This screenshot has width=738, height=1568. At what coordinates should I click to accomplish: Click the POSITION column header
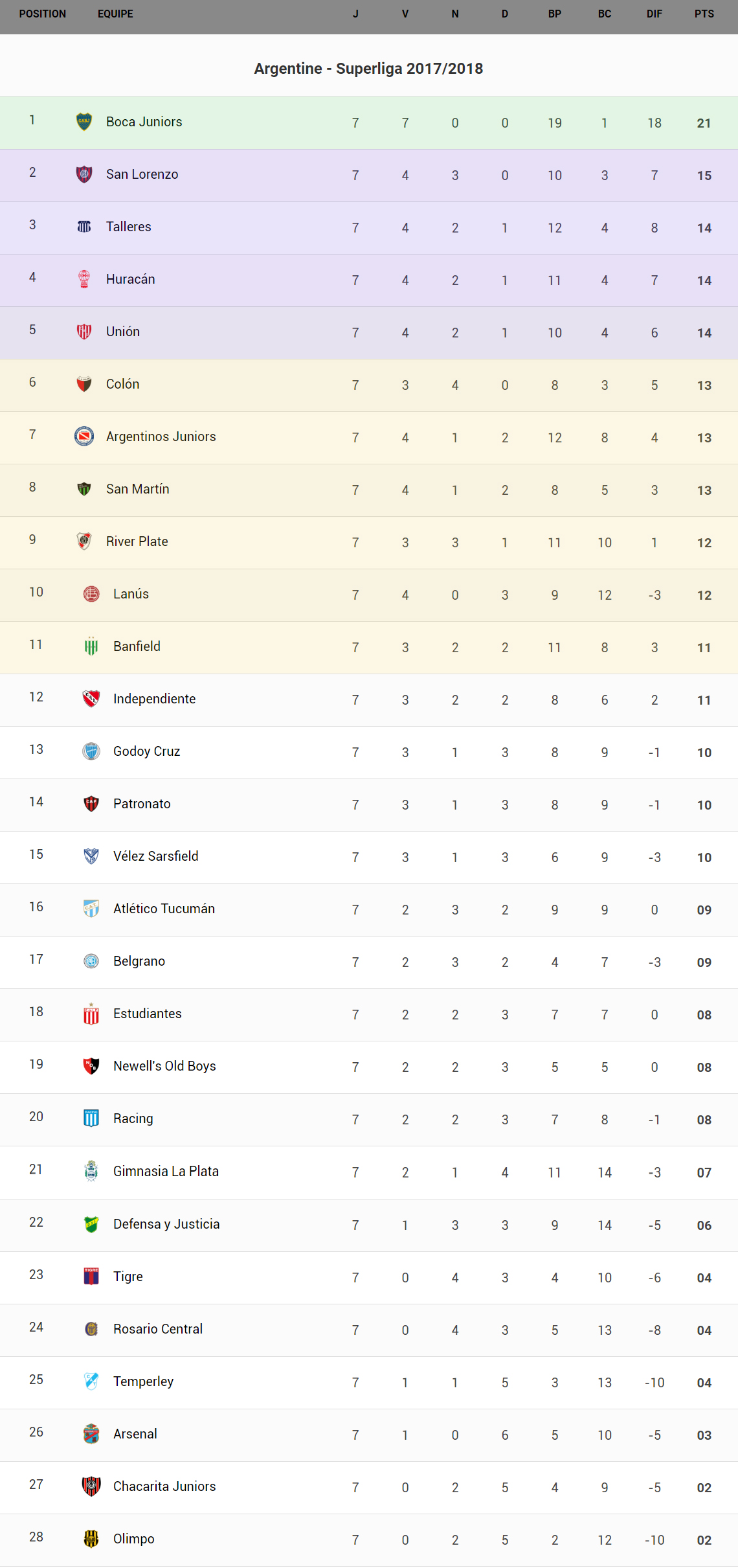pyautogui.click(x=43, y=14)
